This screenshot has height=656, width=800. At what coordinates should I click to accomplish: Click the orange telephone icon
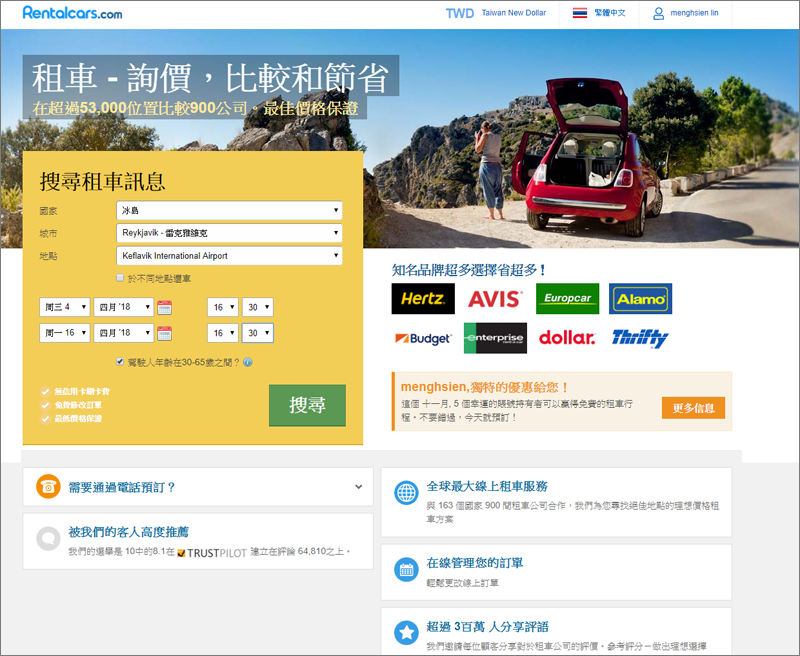48,487
